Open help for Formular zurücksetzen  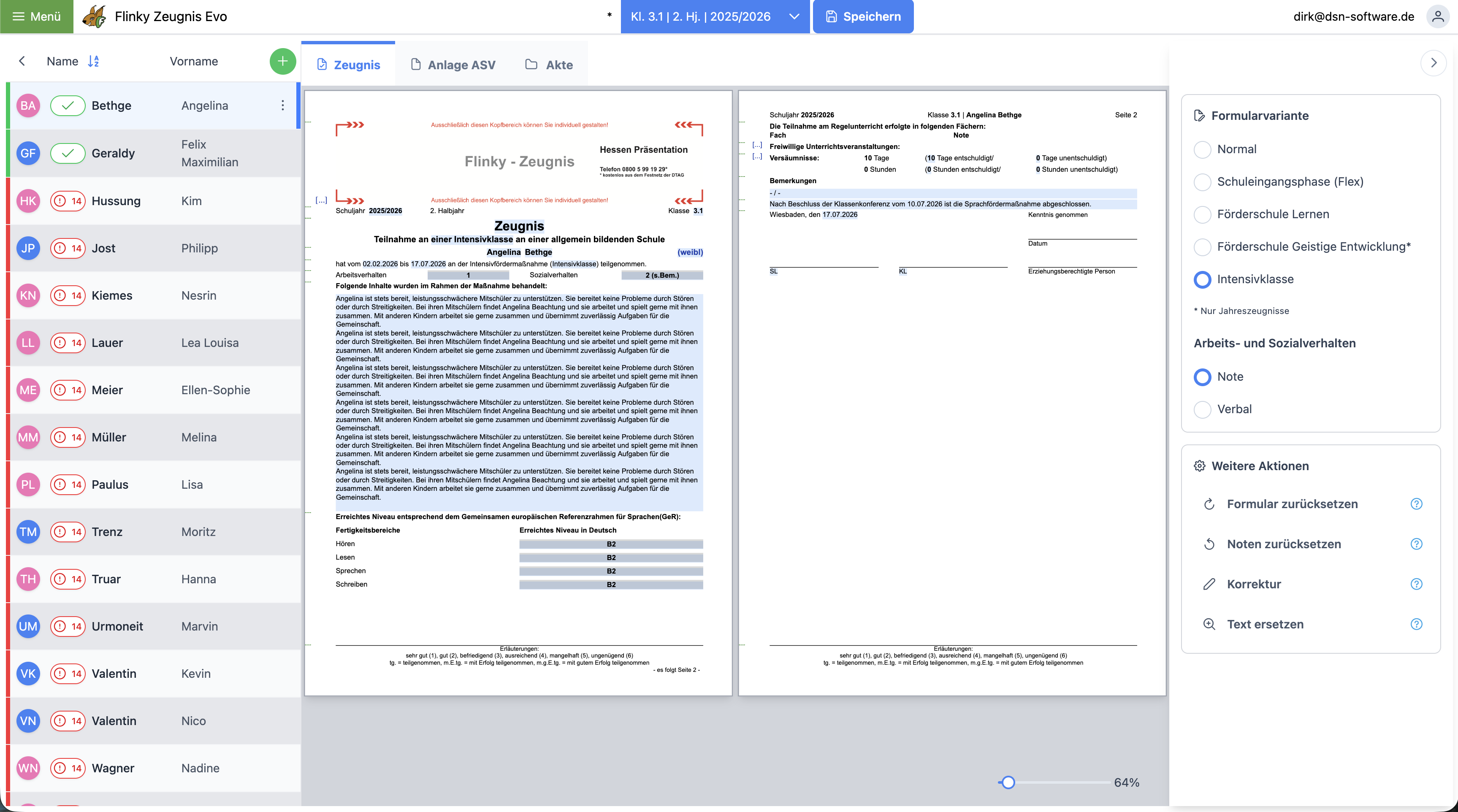[x=1416, y=503]
